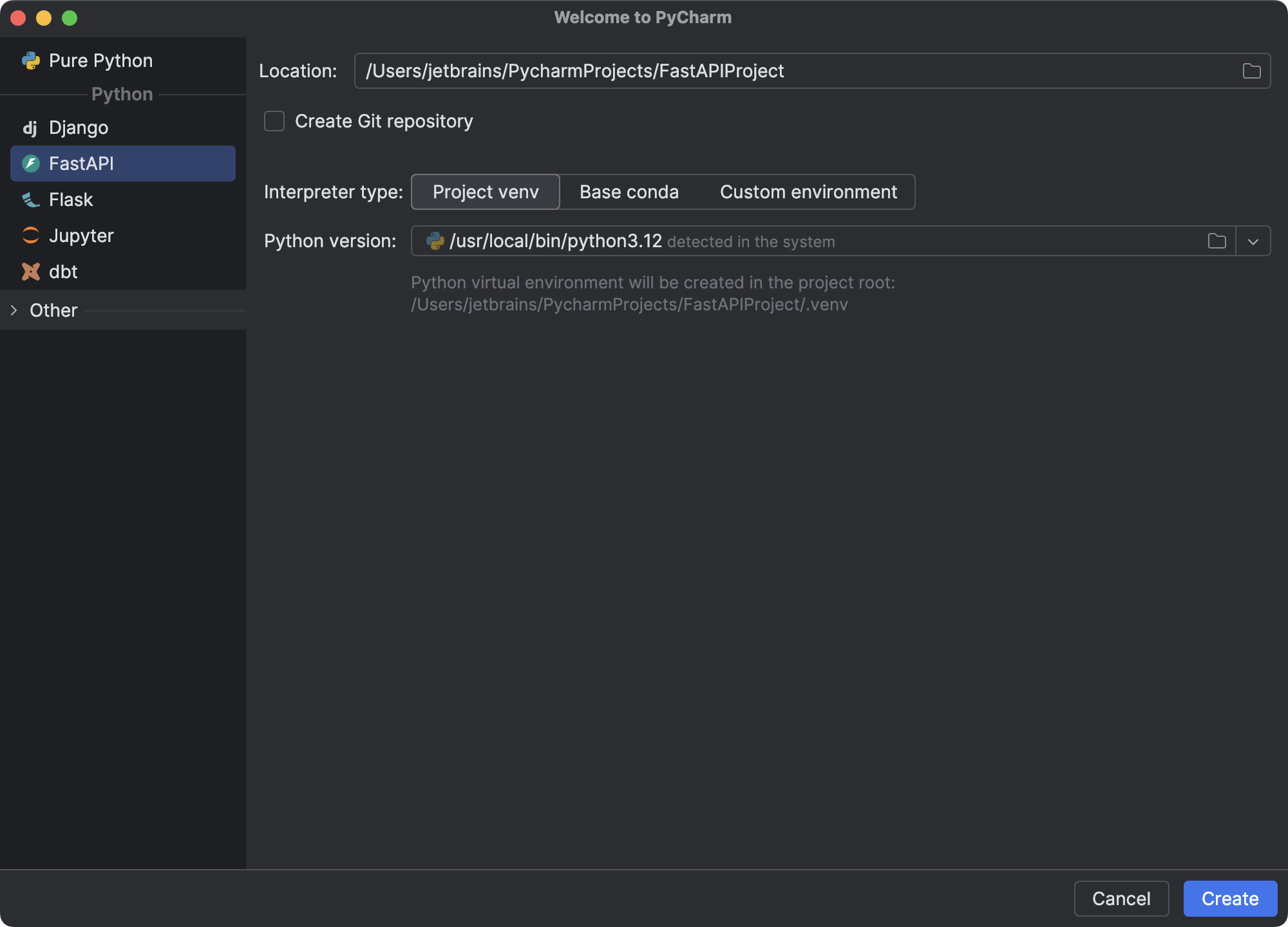Select the FastAPI icon in sidebar
This screenshot has width=1288, height=927.
(30, 164)
